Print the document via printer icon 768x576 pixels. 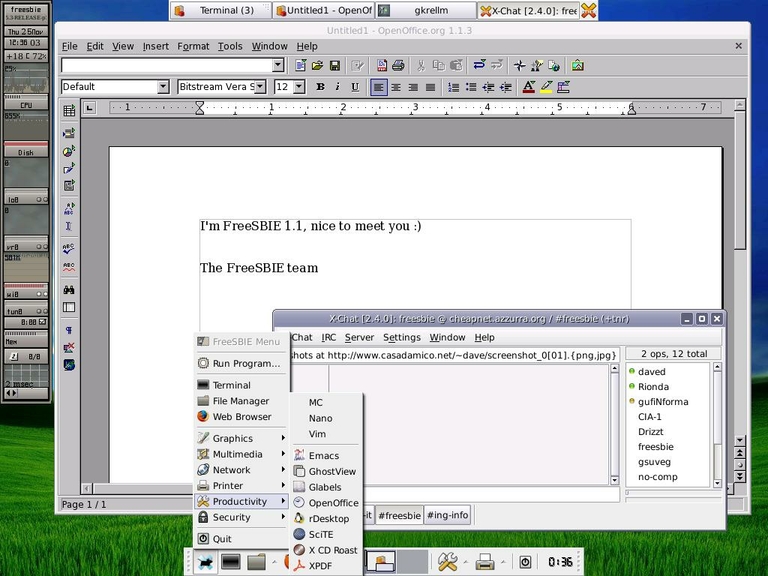point(398,65)
